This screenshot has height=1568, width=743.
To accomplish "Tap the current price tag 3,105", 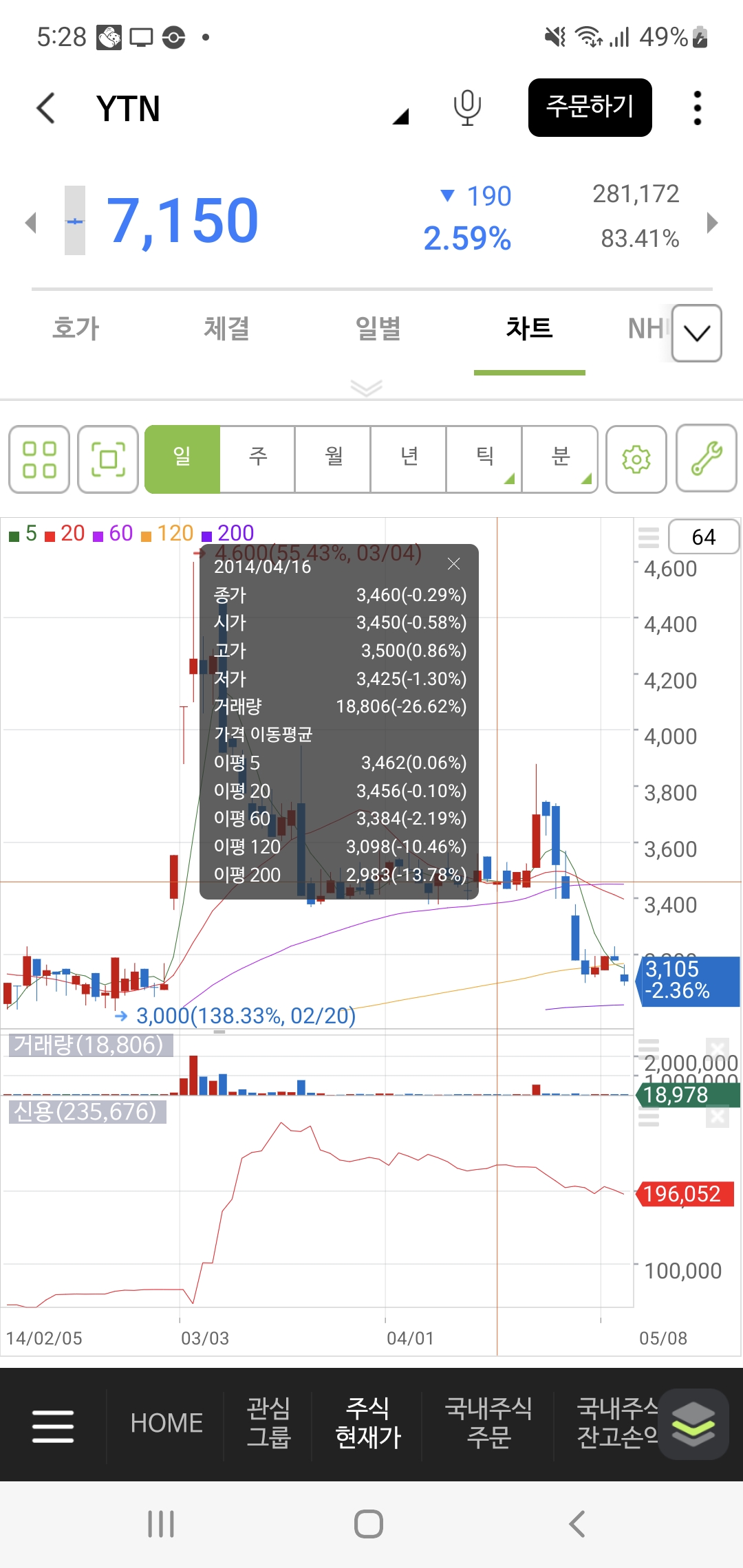I will [689, 980].
